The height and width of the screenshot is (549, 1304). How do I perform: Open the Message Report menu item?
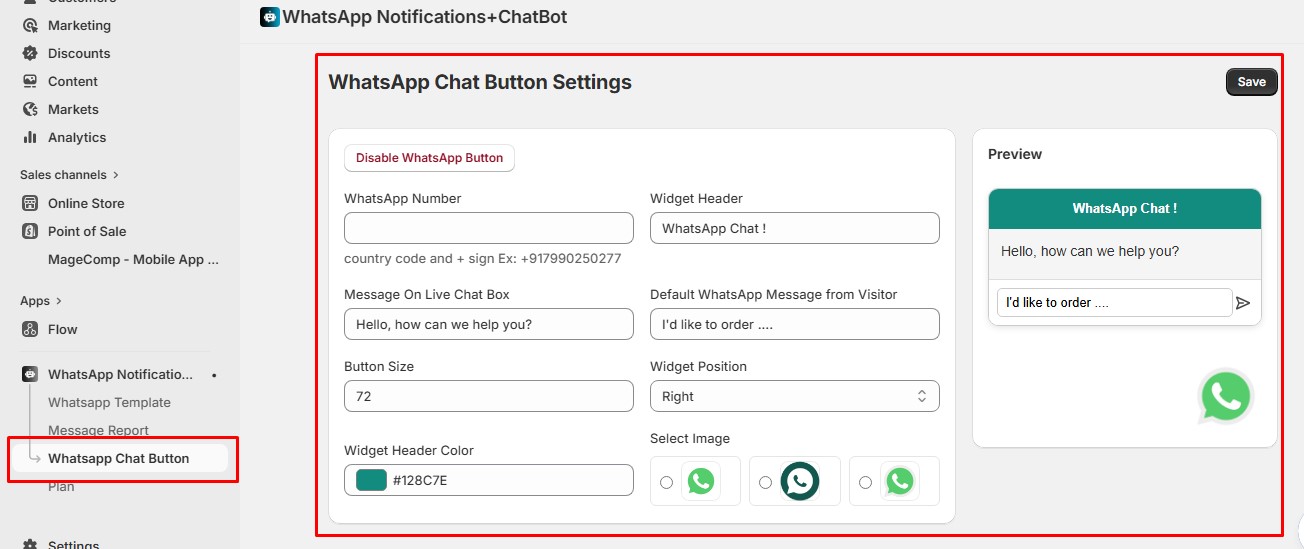tap(98, 430)
